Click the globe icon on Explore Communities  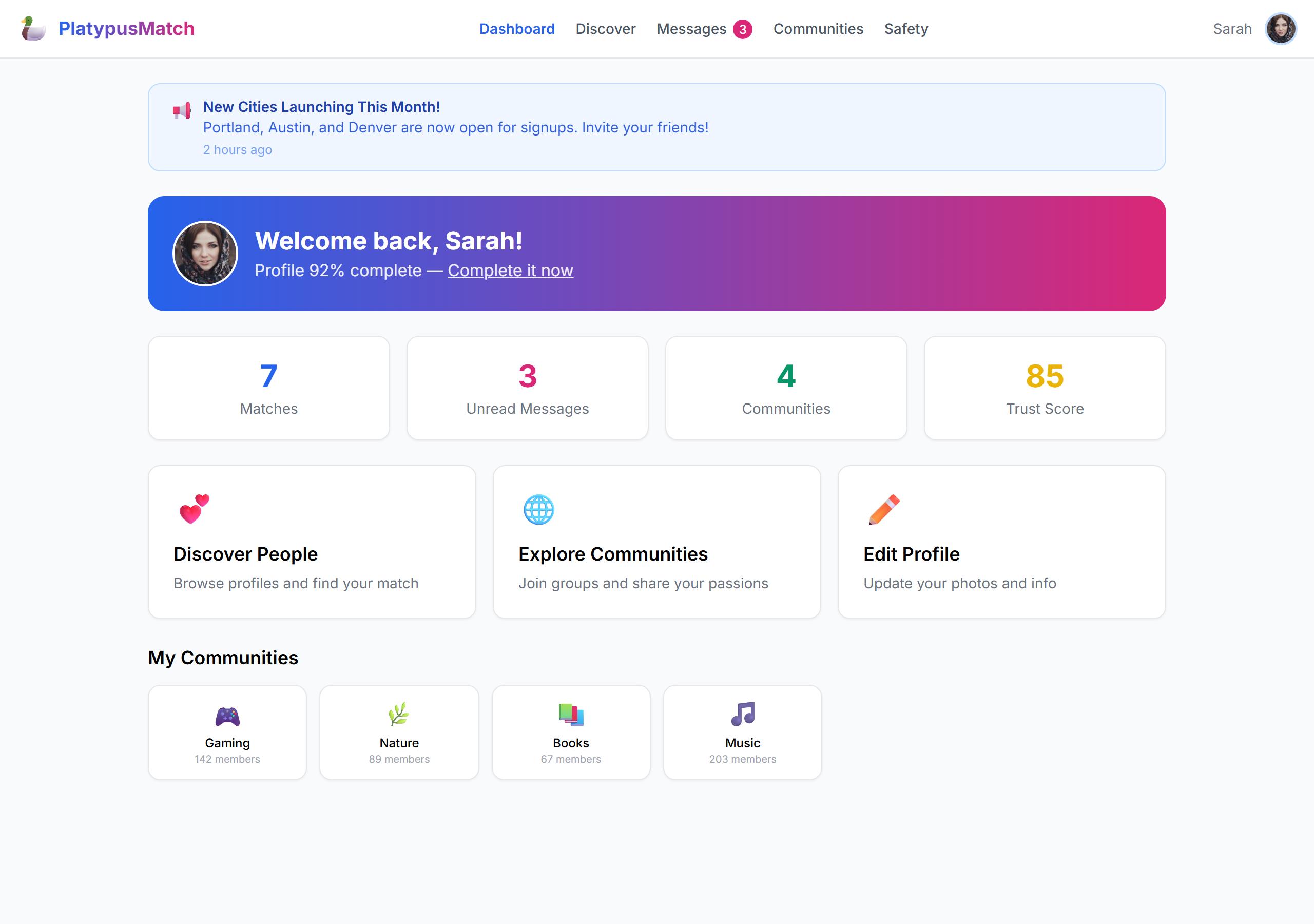click(538, 509)
